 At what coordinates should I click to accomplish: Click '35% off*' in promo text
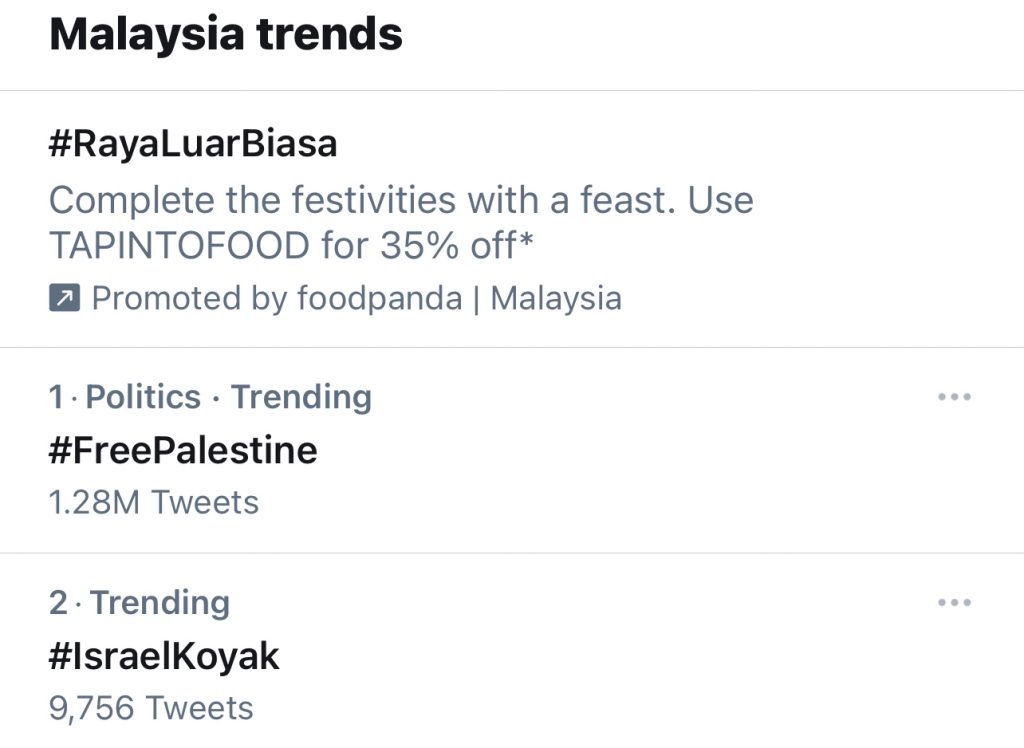[456, 246]
